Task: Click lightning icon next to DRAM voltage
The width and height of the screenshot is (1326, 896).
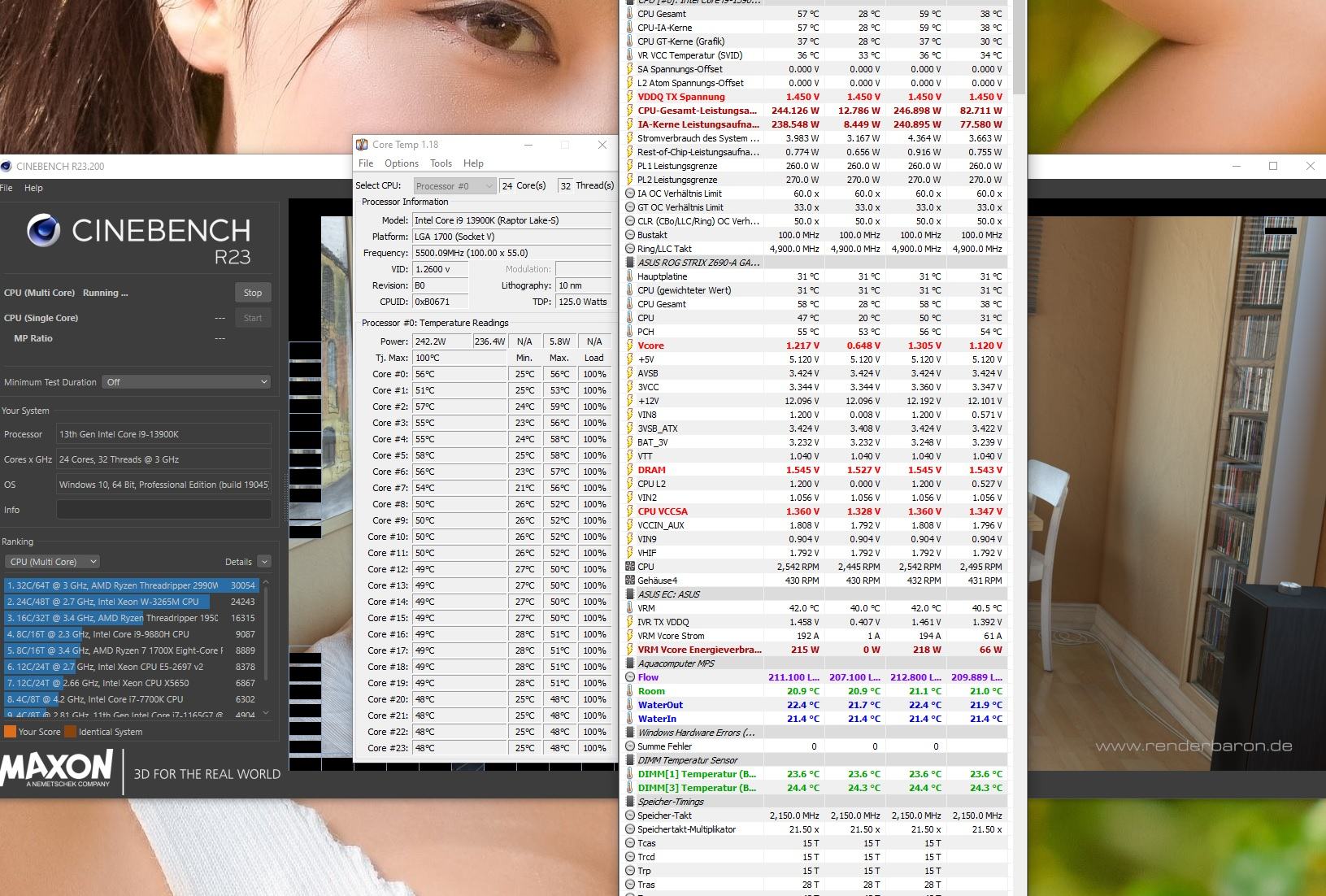Action: (629, 470)
